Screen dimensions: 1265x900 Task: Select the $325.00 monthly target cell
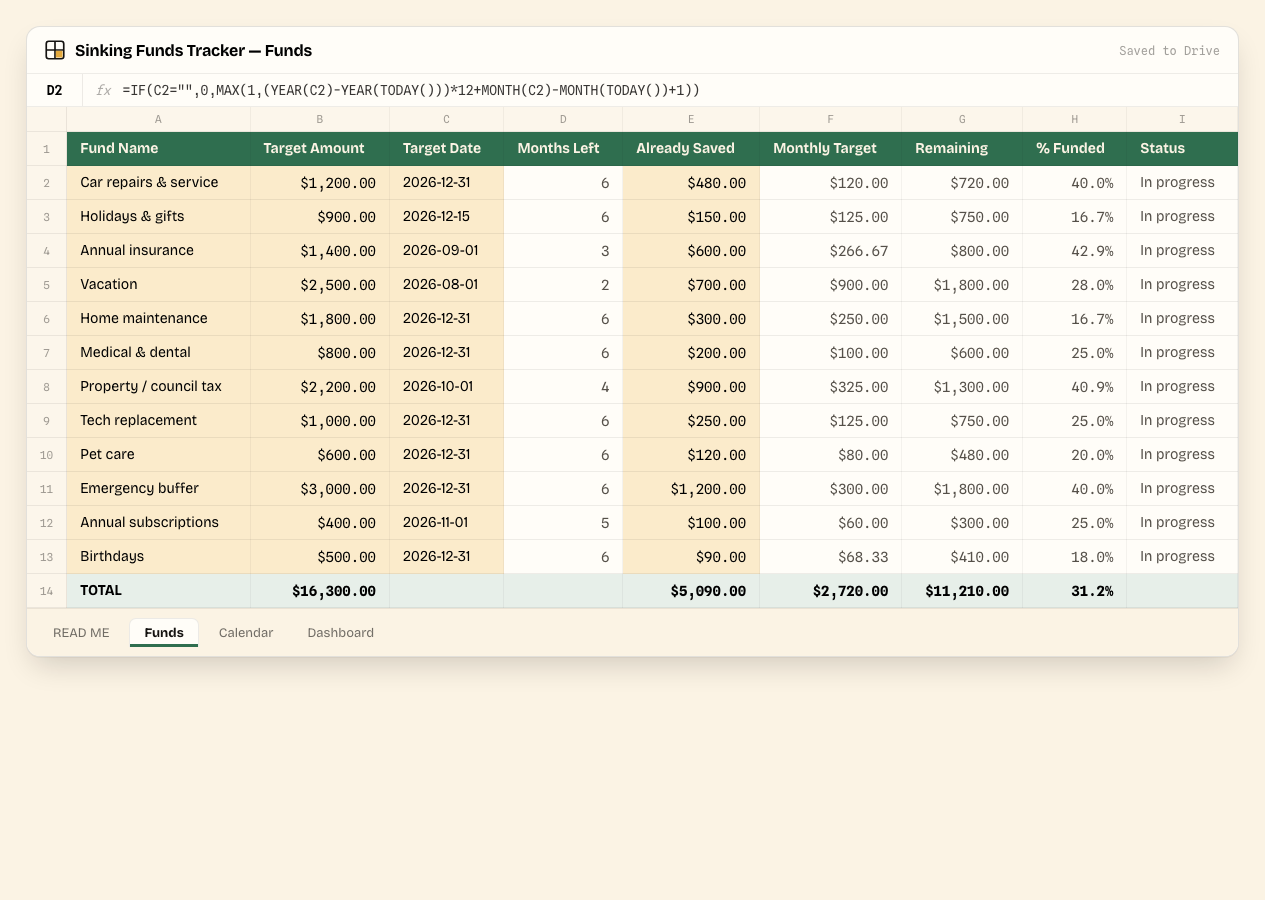pyautogui.click(x=831, y=387)
